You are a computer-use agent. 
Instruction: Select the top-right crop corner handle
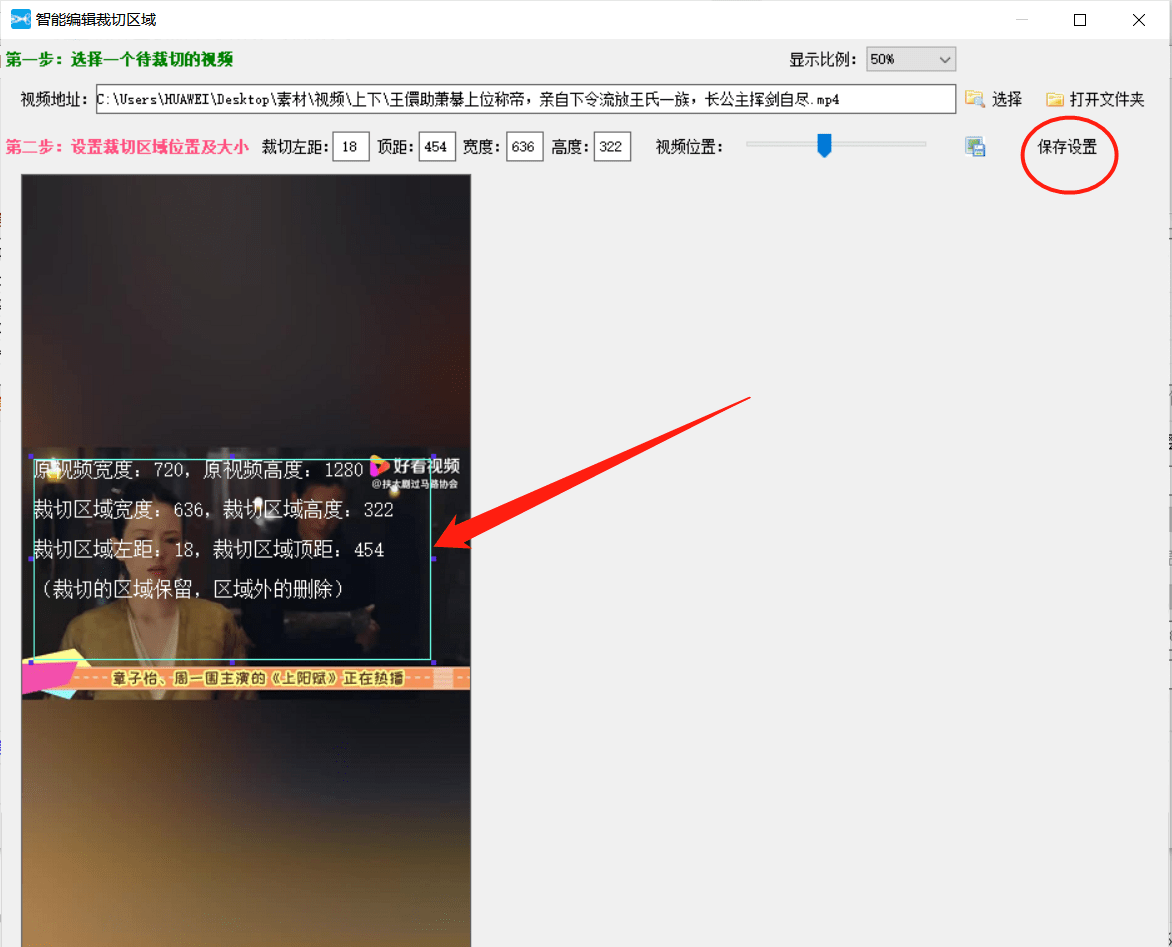433,454
